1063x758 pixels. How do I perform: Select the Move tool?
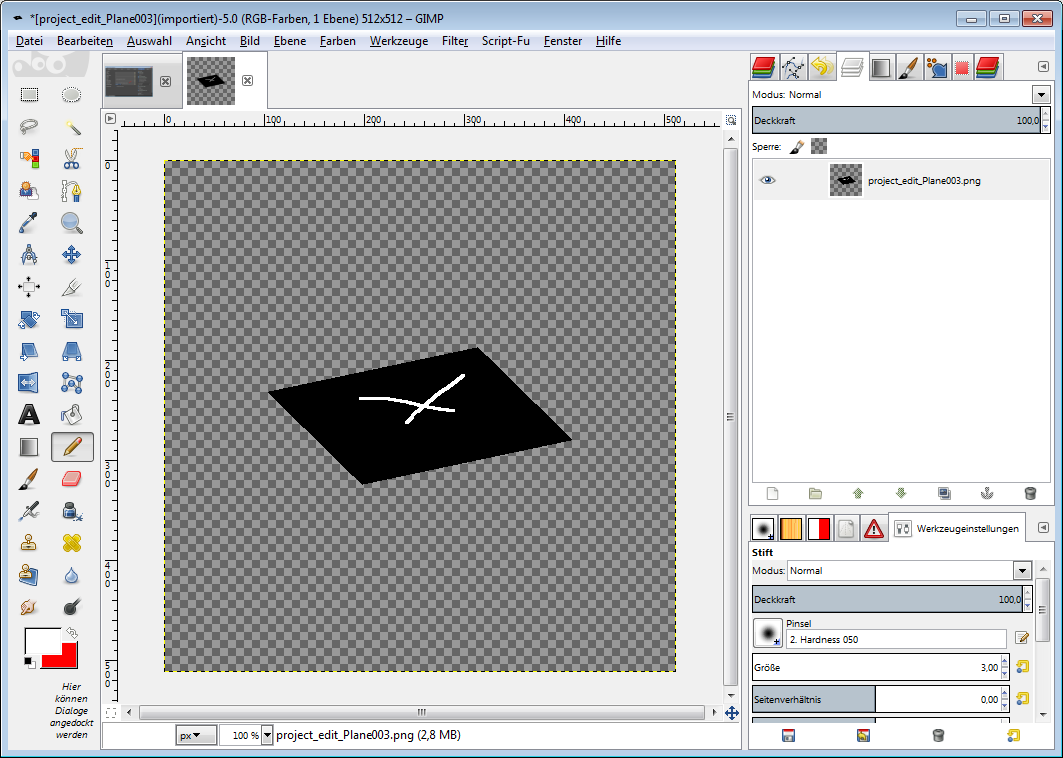point(71,255)
